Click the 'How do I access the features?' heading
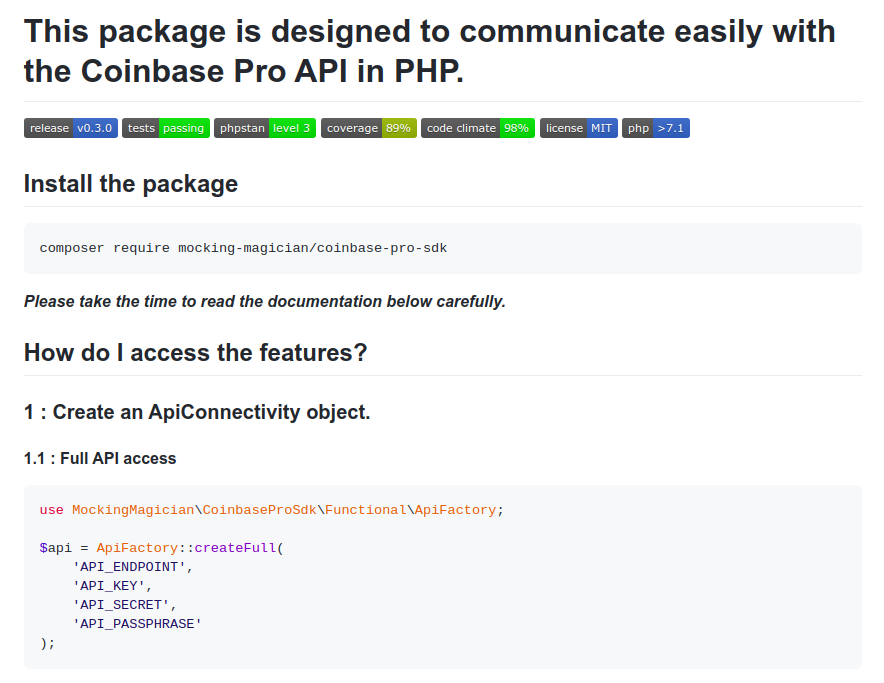884x683 pixels. (x=194, y=352)
